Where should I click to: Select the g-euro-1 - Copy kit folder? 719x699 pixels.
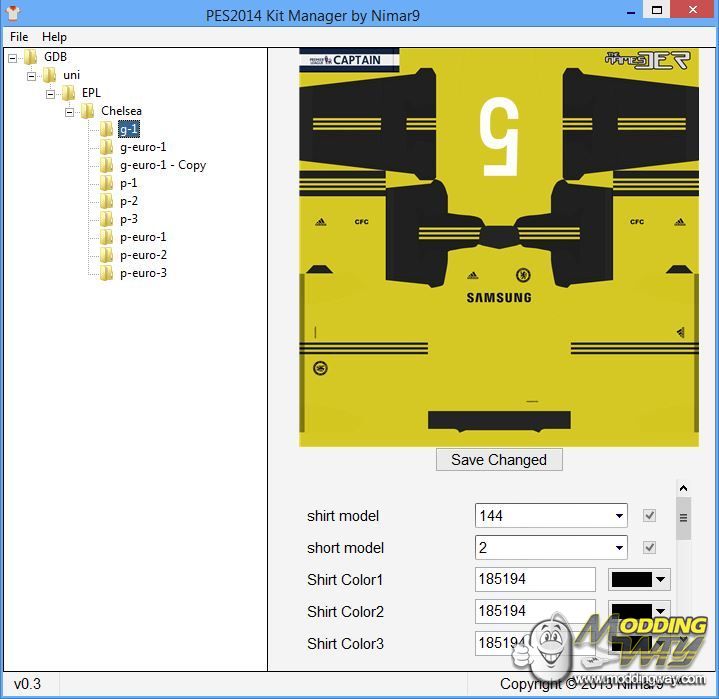(163, 165)
